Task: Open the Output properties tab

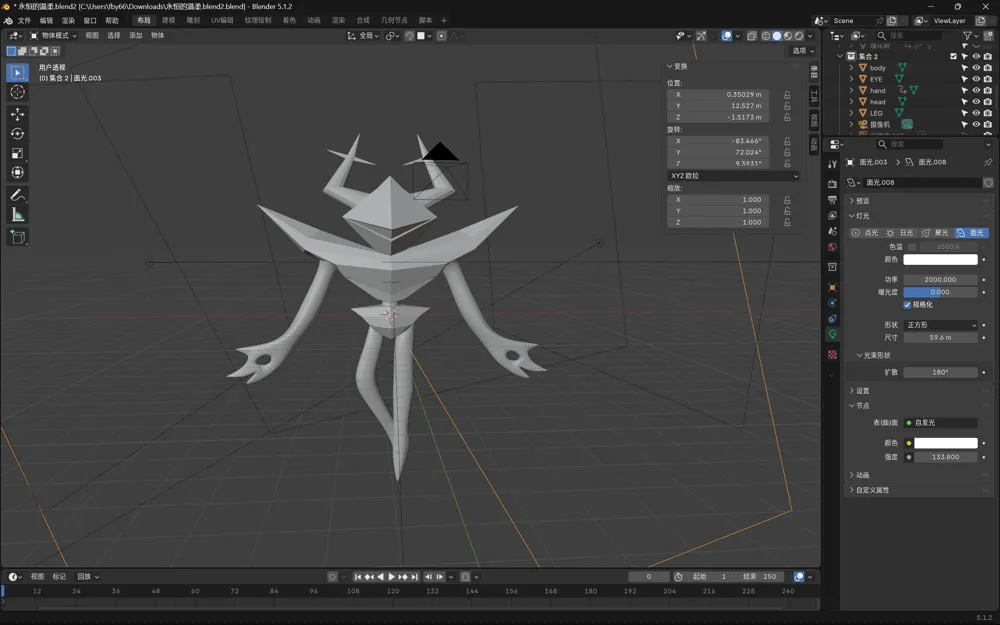Action: 832,200
